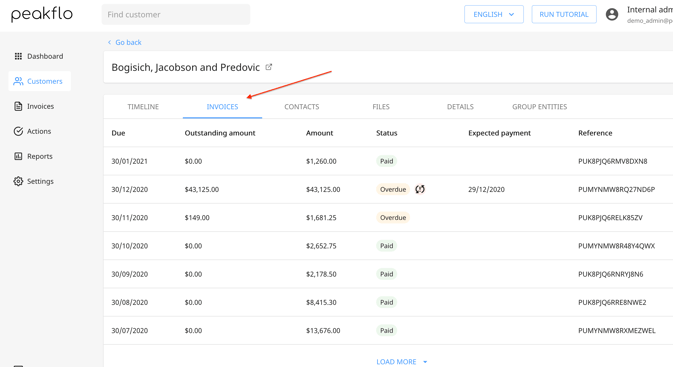The image size is (673, 367).
Task: Click reference PUK8PJQ6RRE8NWE2
Action: click(612, 302)
